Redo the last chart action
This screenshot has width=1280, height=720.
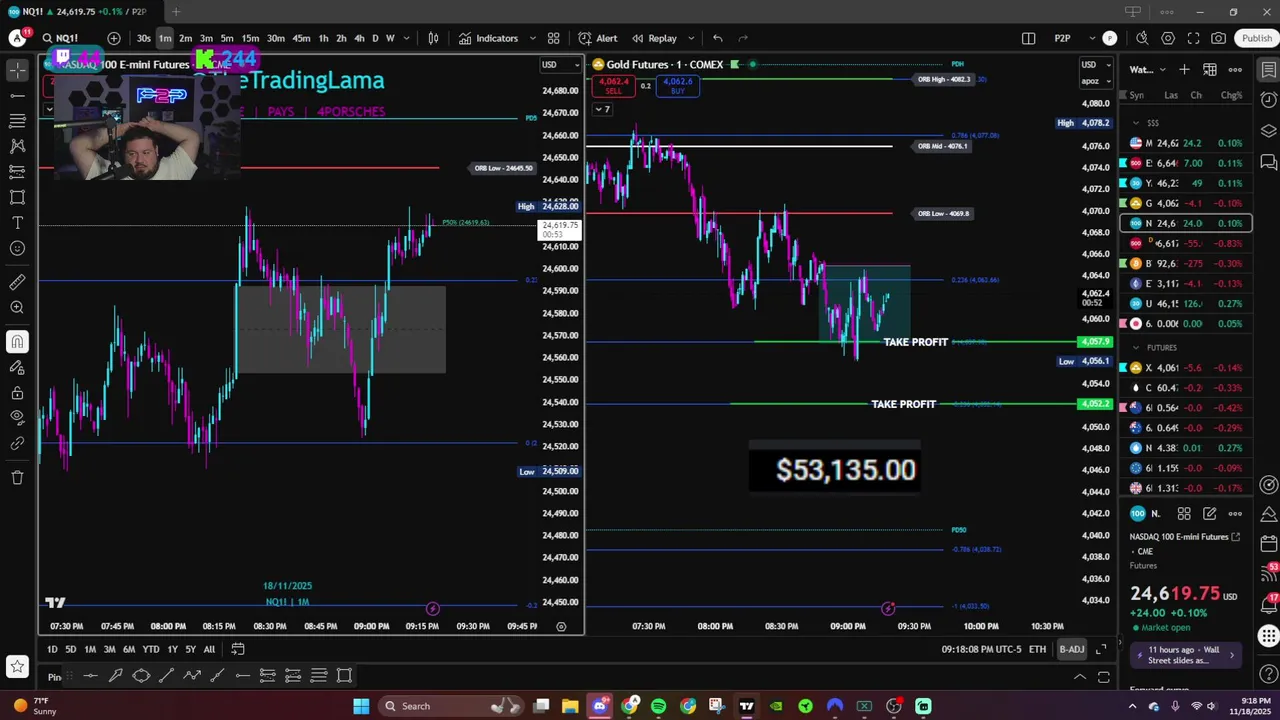click(x=743, y=38)
